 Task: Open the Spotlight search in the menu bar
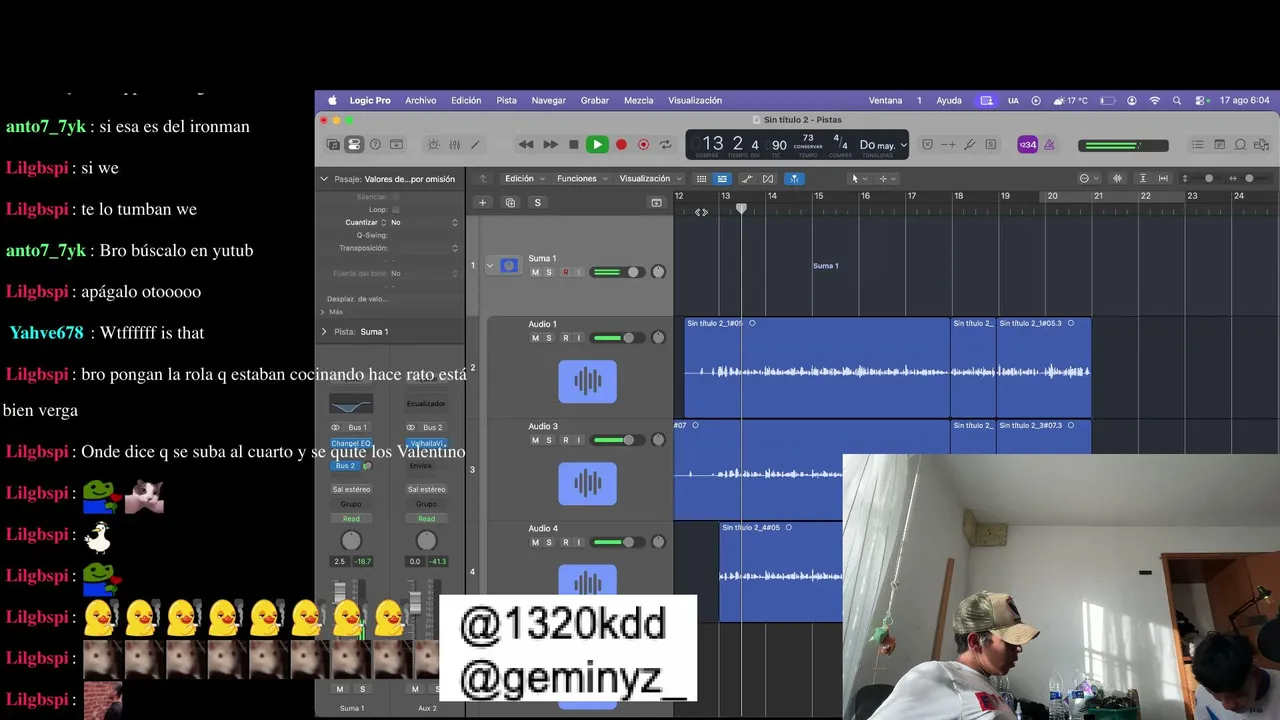(1177, 101)
